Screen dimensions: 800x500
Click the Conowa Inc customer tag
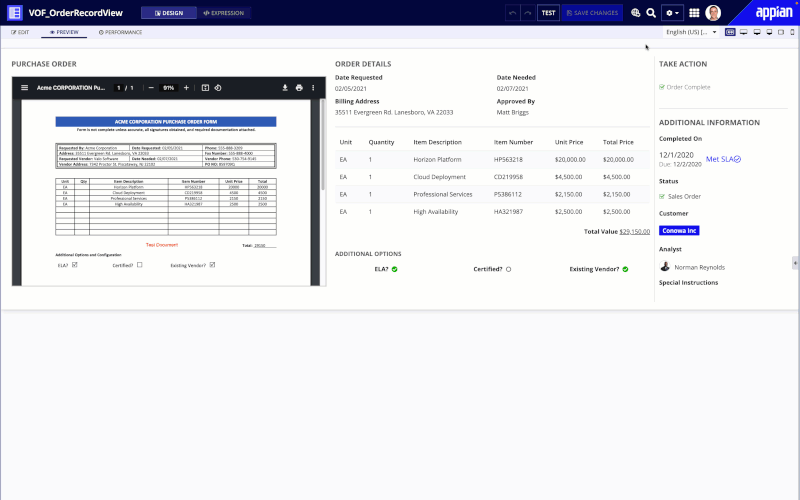tap(679, 231)
